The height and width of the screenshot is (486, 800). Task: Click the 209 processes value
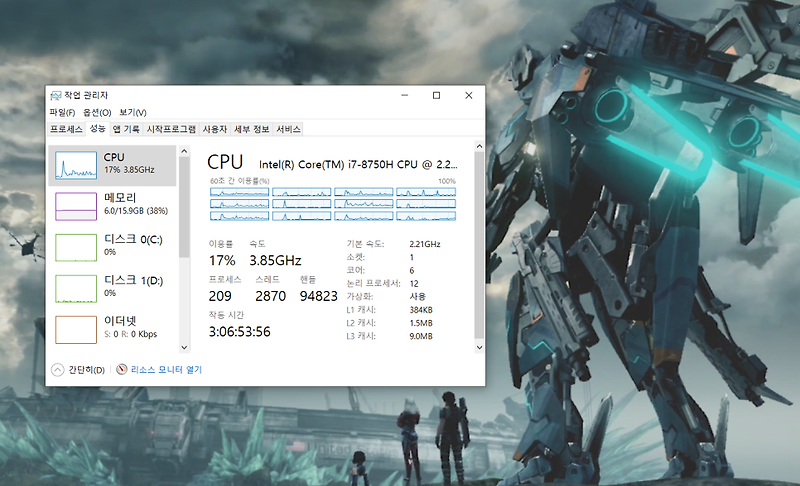[220, 296]
